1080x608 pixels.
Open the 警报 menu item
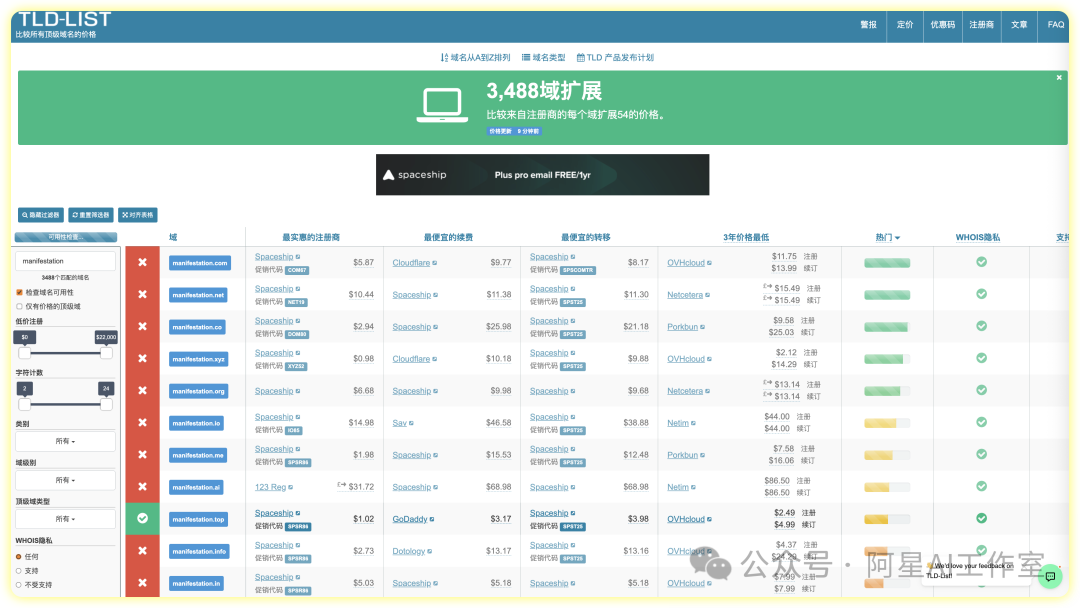tap(869, 25)
